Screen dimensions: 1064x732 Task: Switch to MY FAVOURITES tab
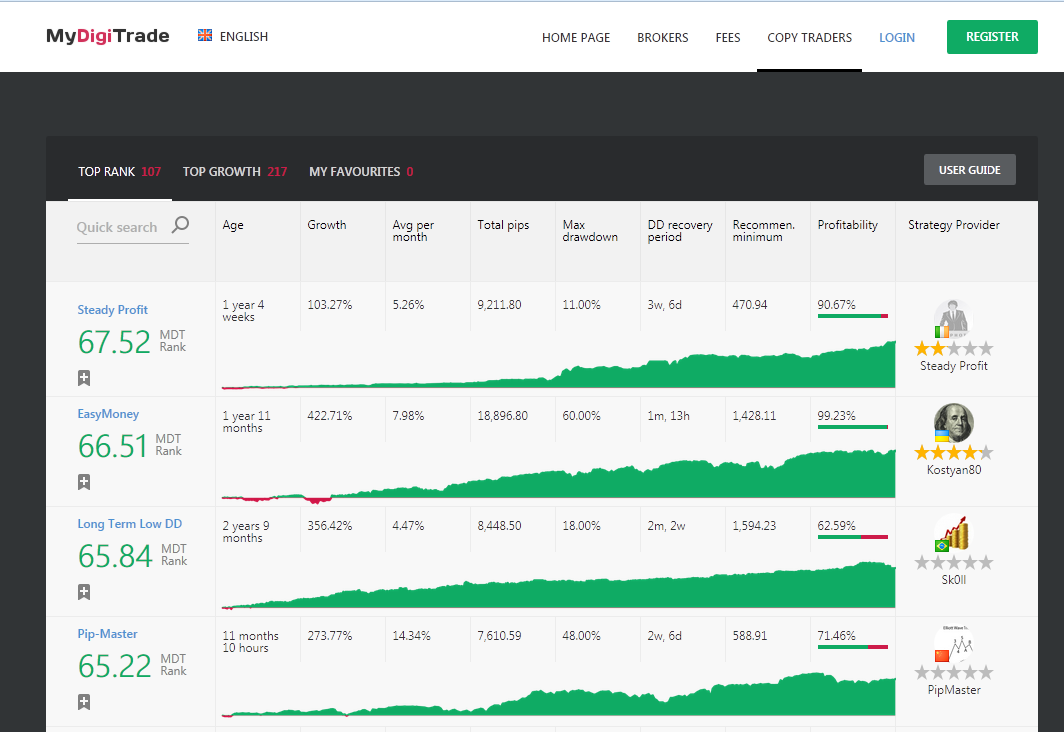point(361,172)
